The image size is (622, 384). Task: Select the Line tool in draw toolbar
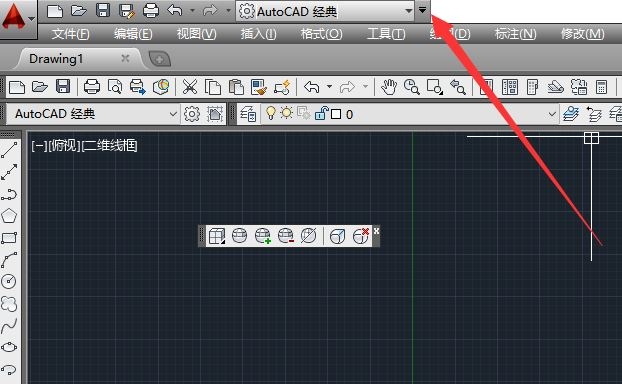pos(9,150)
